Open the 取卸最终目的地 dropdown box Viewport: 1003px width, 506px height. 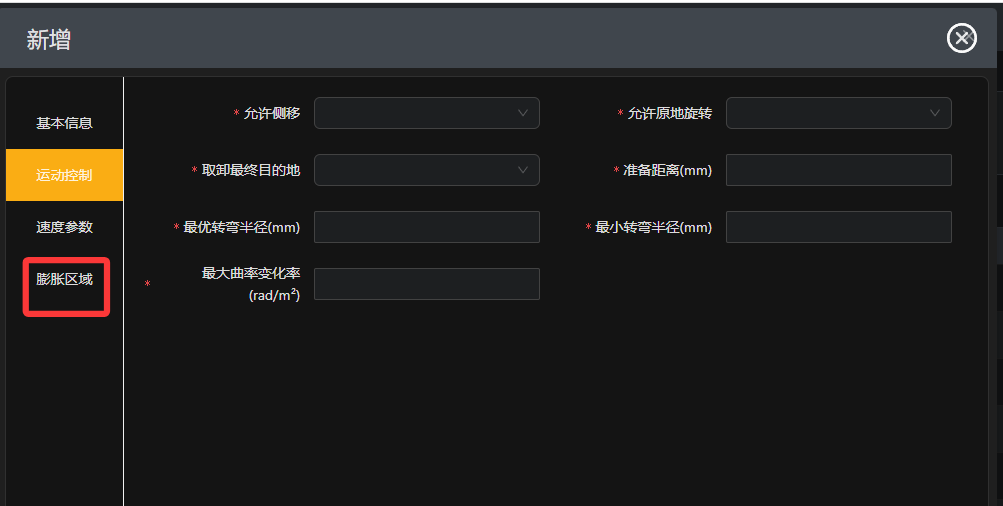click(x=427, y=170)
